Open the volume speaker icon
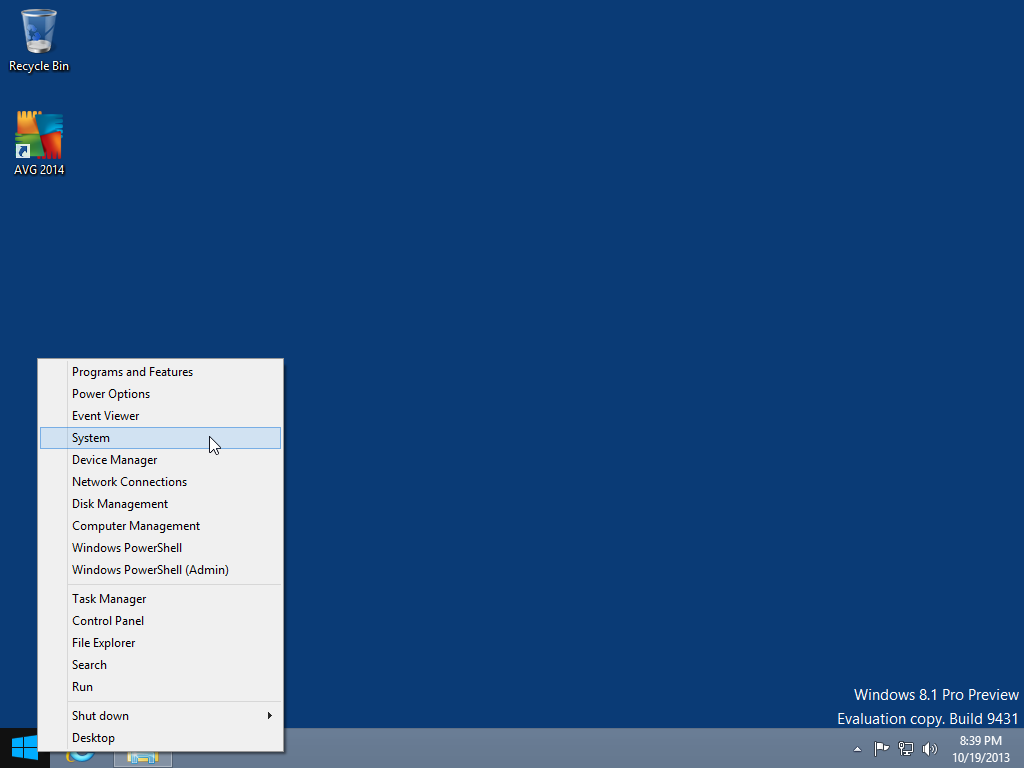Image resolution: width=1024 pixels, height=768 pixels. coord(929,748)
